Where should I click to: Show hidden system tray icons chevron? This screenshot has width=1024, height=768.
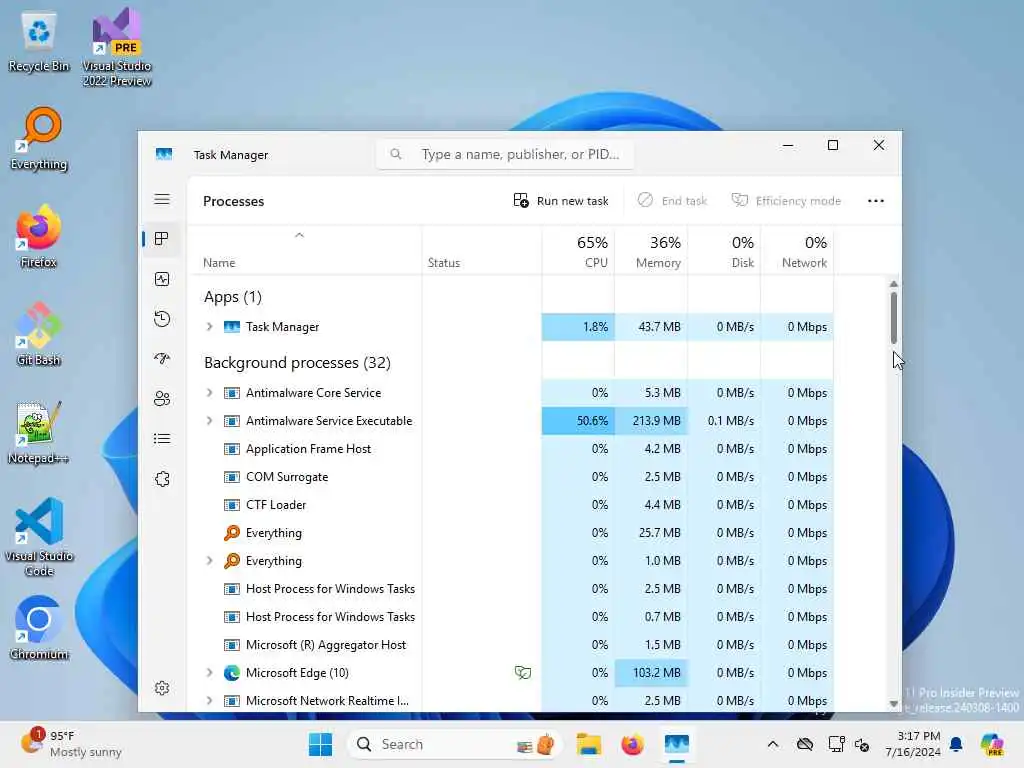[773, 744]
